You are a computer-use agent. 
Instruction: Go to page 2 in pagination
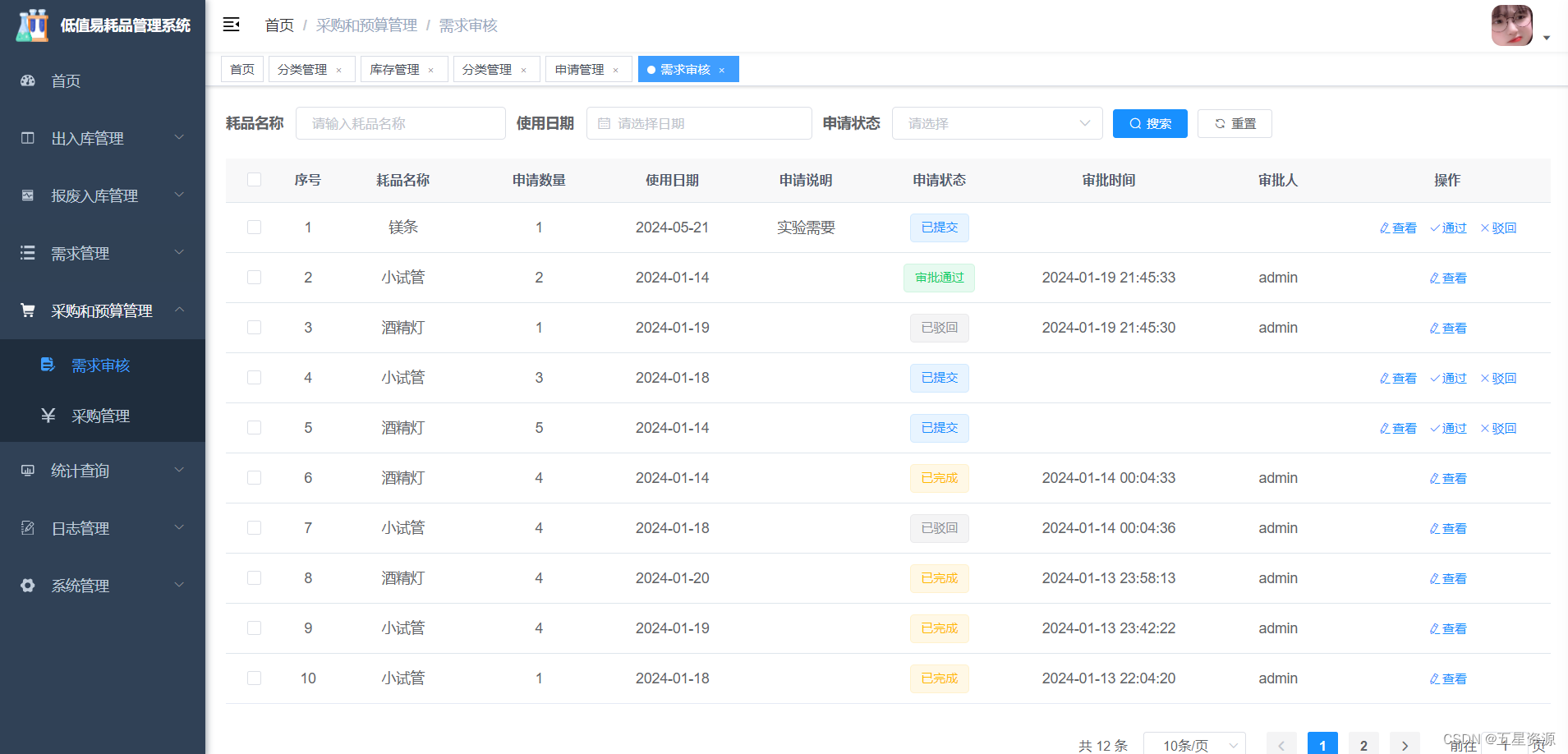(1363, 744)
